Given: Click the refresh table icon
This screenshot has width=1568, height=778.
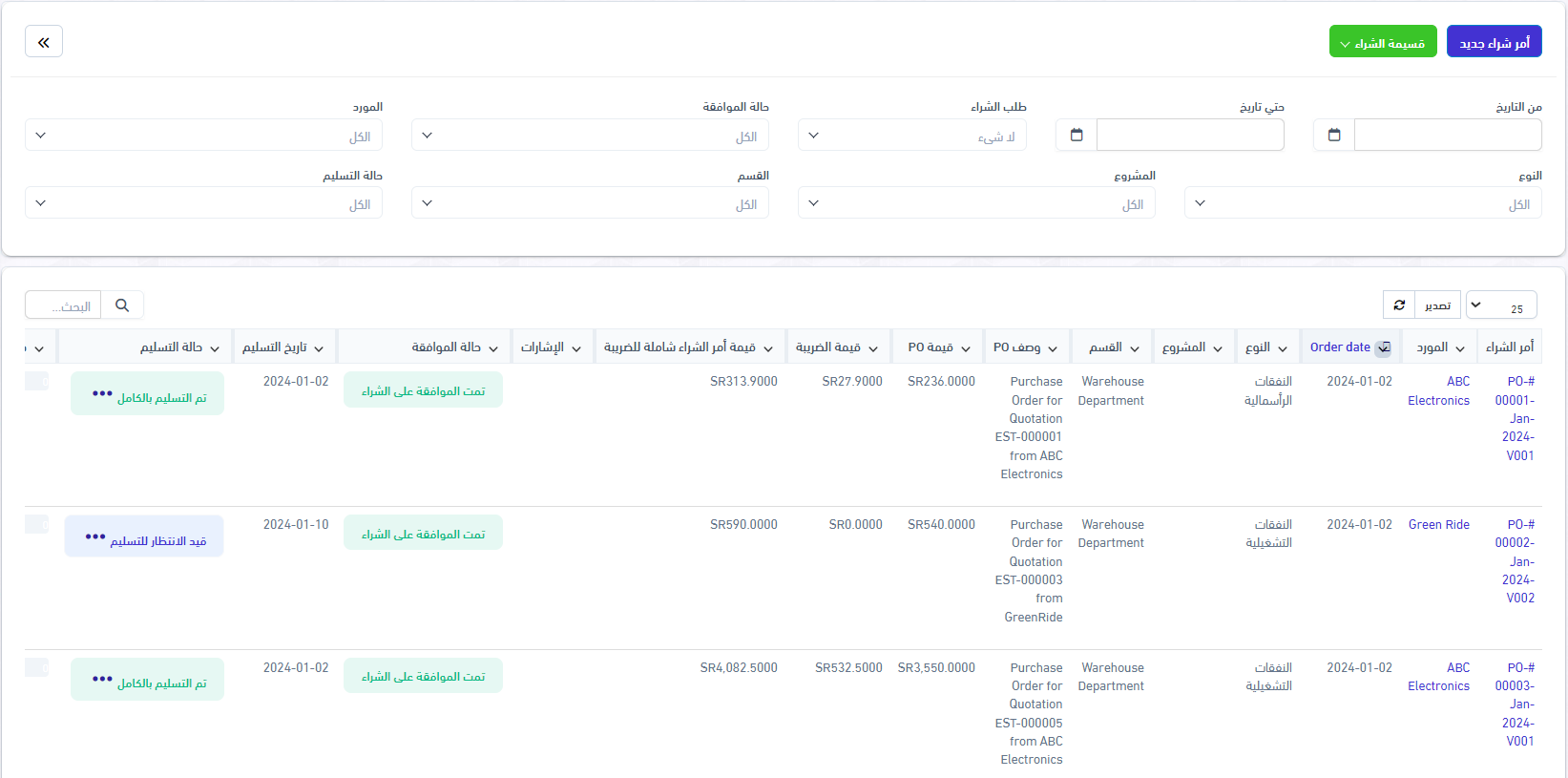Looking at the screenshot, I should pos(1399,305).
